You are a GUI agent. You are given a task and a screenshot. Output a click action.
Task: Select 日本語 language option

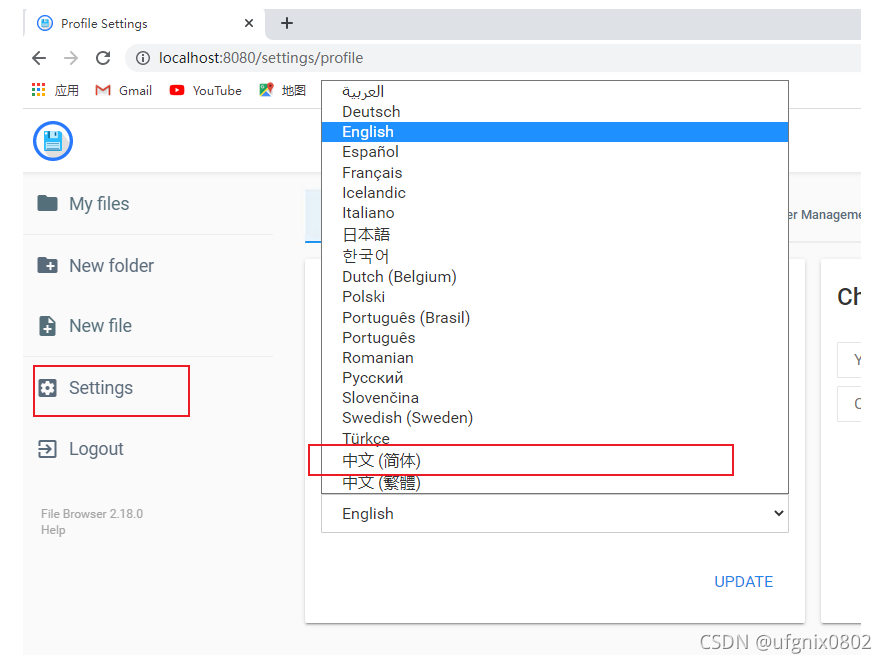[x=366, y=234]
